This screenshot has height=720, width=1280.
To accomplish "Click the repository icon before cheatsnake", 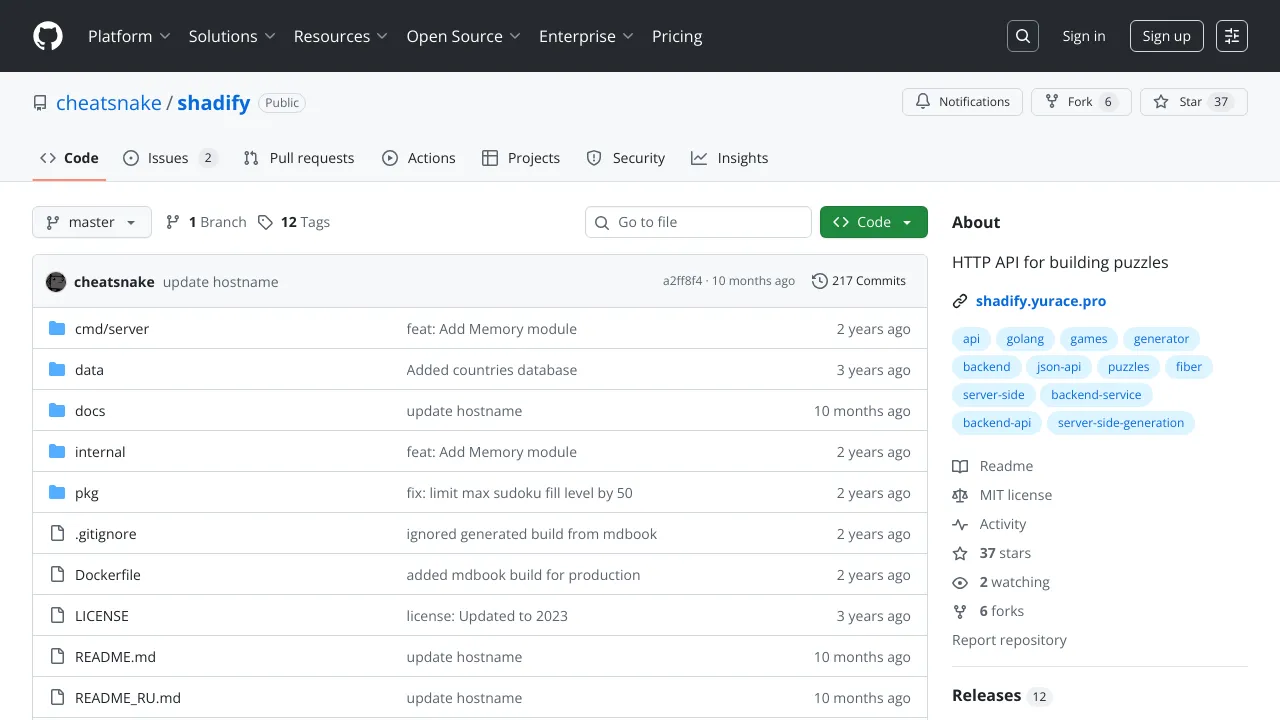I will [40, 103].
